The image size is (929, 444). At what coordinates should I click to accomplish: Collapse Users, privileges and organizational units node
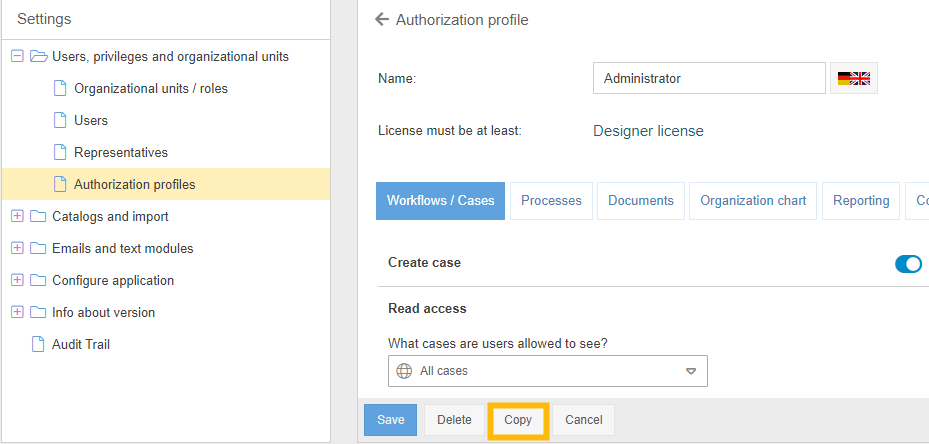[x=17, y=56]
